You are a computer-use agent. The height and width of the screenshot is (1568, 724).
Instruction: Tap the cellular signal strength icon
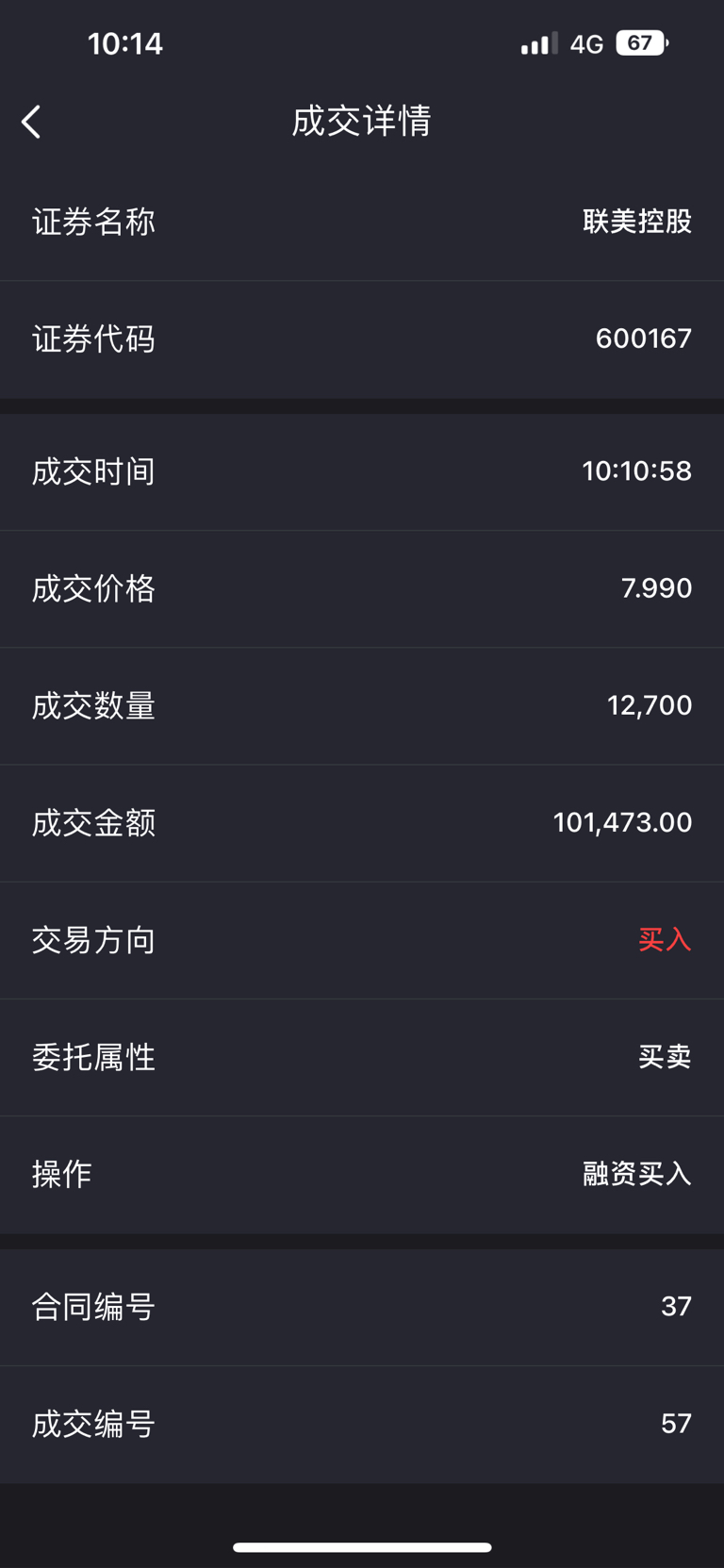point(539,44)
